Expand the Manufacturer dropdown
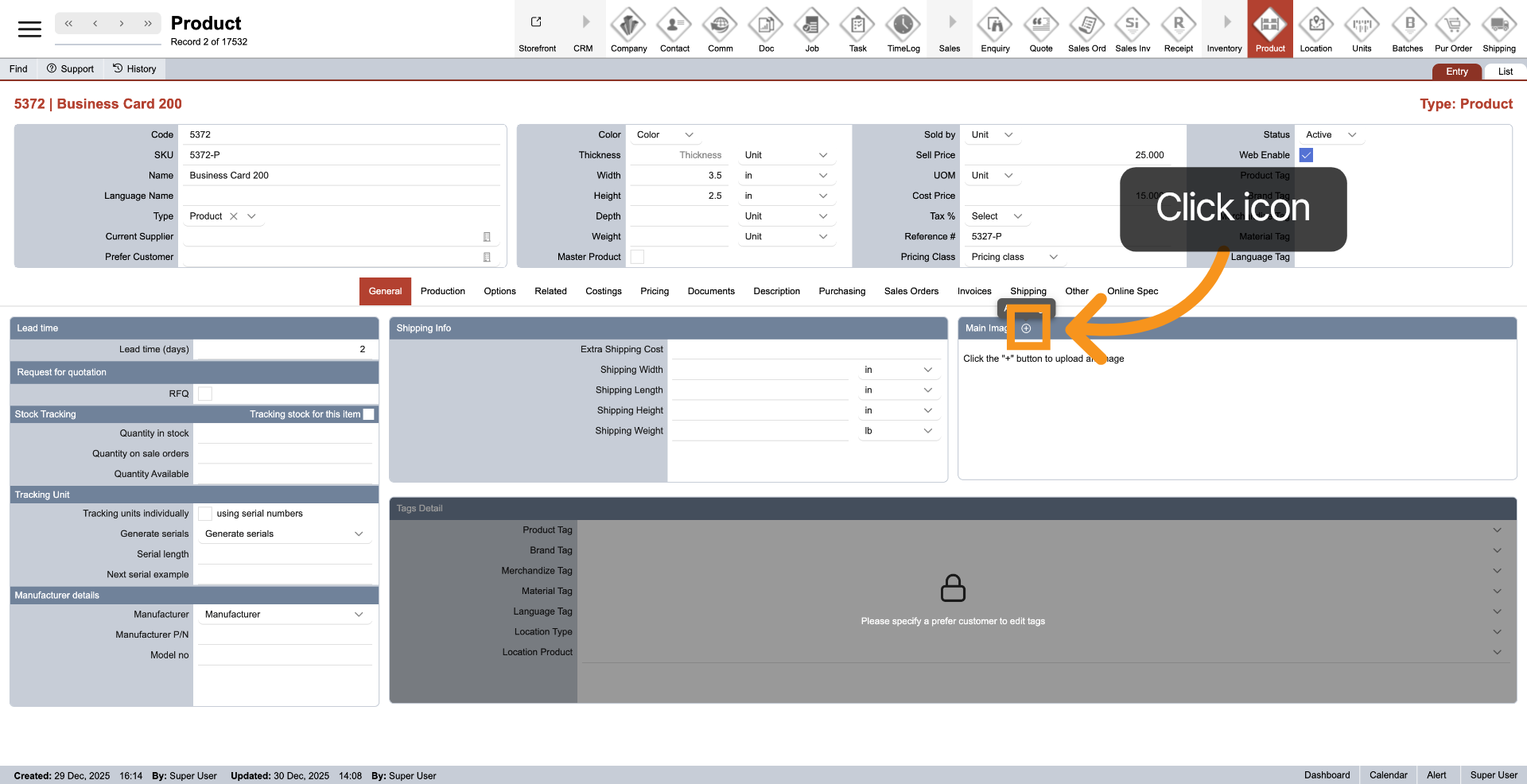 [283, 615]
